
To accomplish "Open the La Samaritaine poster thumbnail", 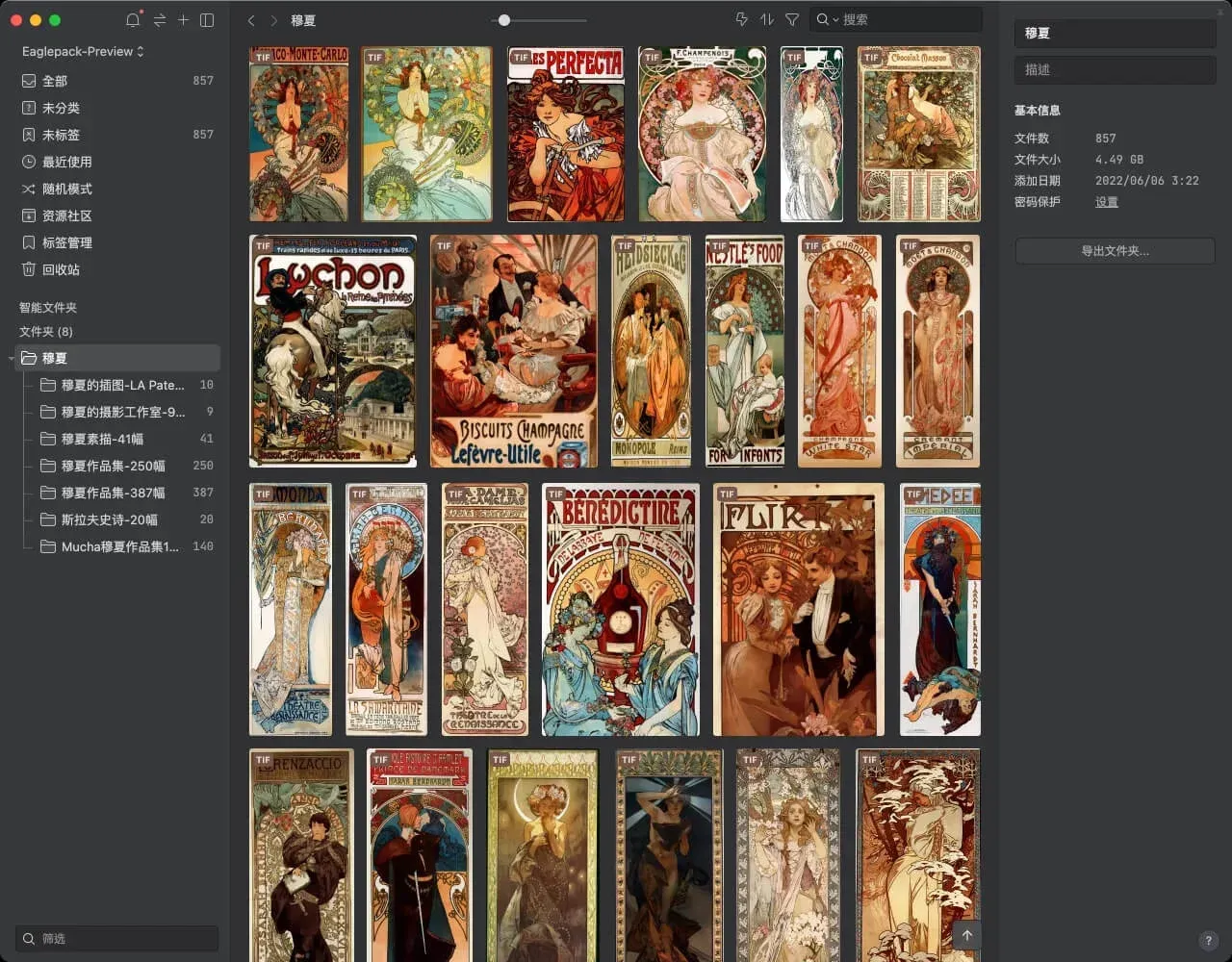I will coord(387,610).
